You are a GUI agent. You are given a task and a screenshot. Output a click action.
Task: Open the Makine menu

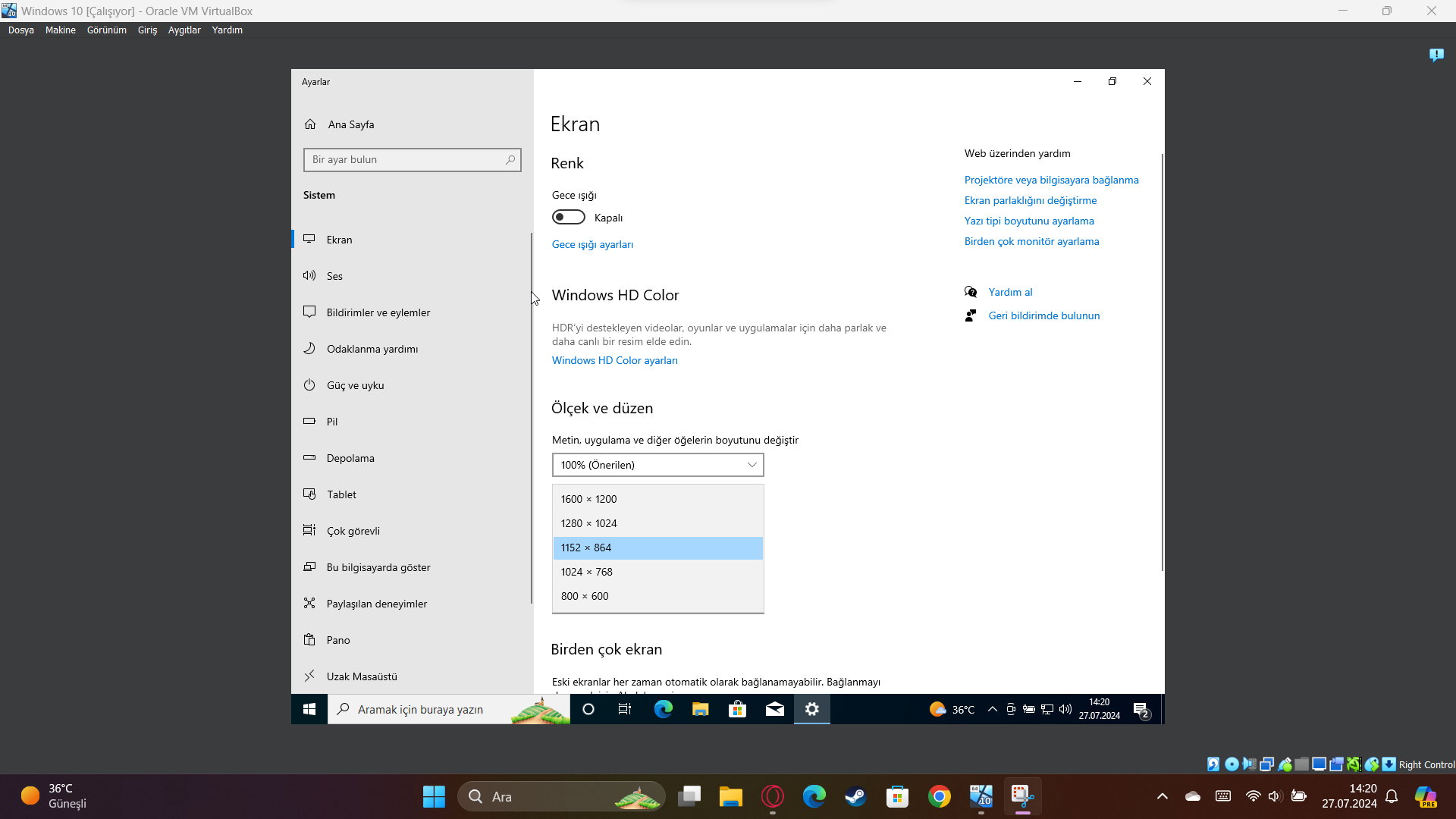pos(60,30)
